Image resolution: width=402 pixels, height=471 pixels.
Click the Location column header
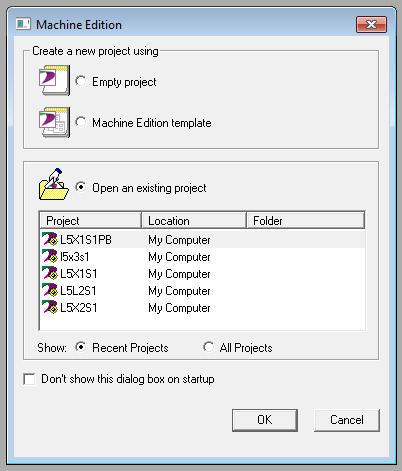click(194, 220)
